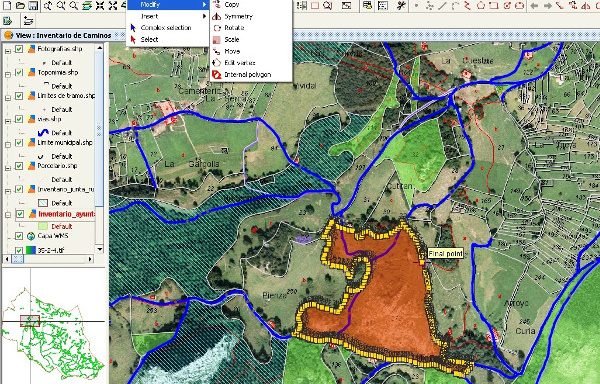Toggle visibility checkbox of Parcelario.shp layer
Image resolution: width=600 pixels, height=384 pixels.
19,166
